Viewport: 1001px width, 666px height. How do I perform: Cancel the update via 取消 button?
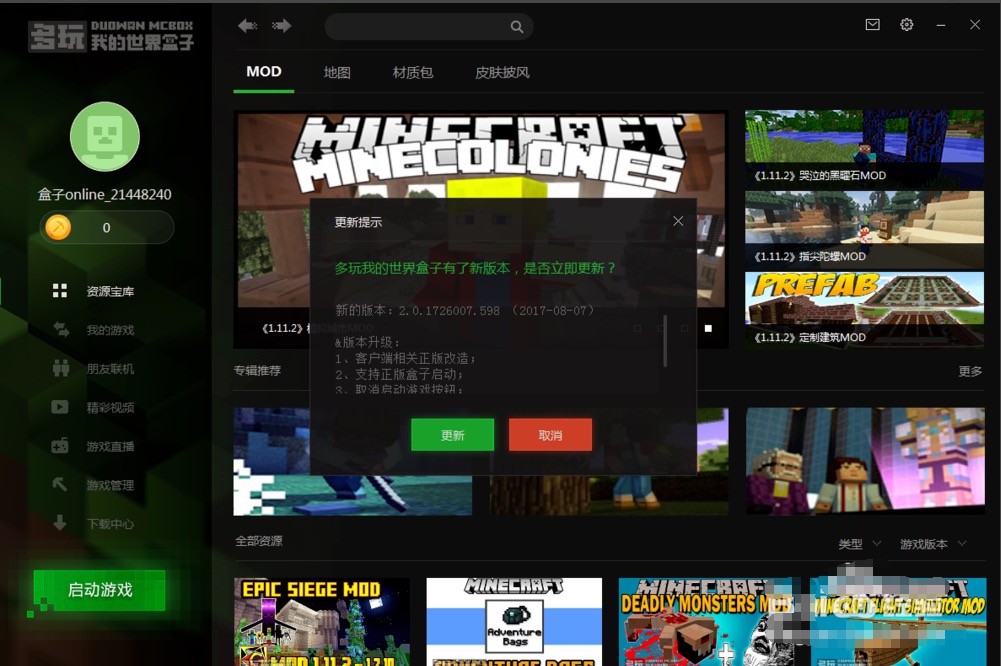[550, 434]
